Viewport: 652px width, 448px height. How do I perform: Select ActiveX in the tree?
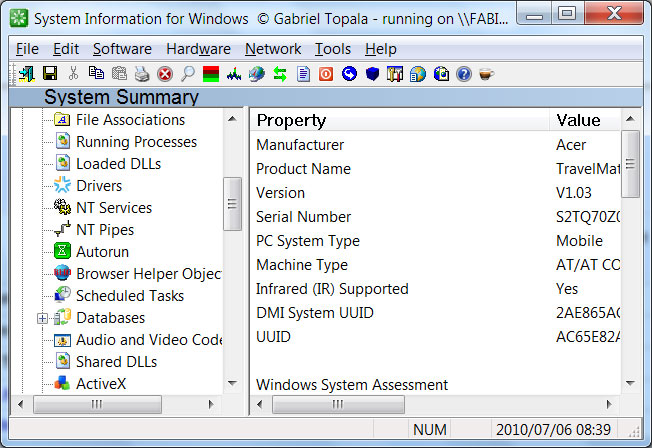point(101,384)
